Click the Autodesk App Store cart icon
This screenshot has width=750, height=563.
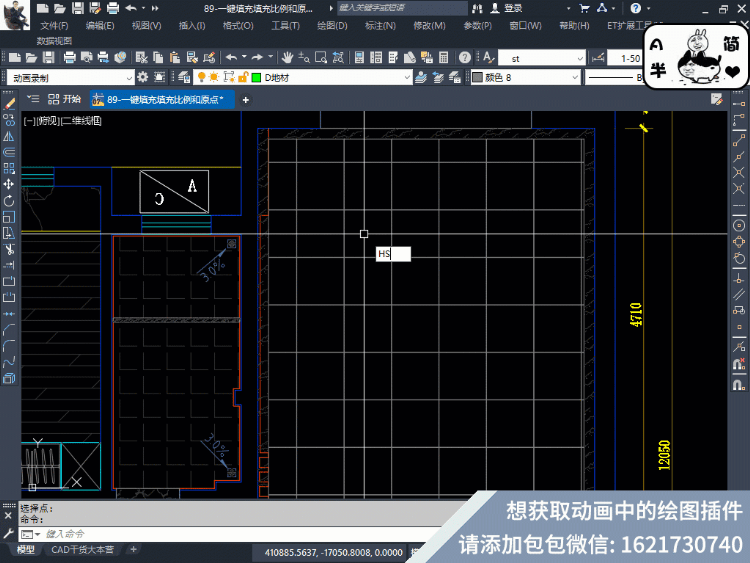tap(584, 8)
